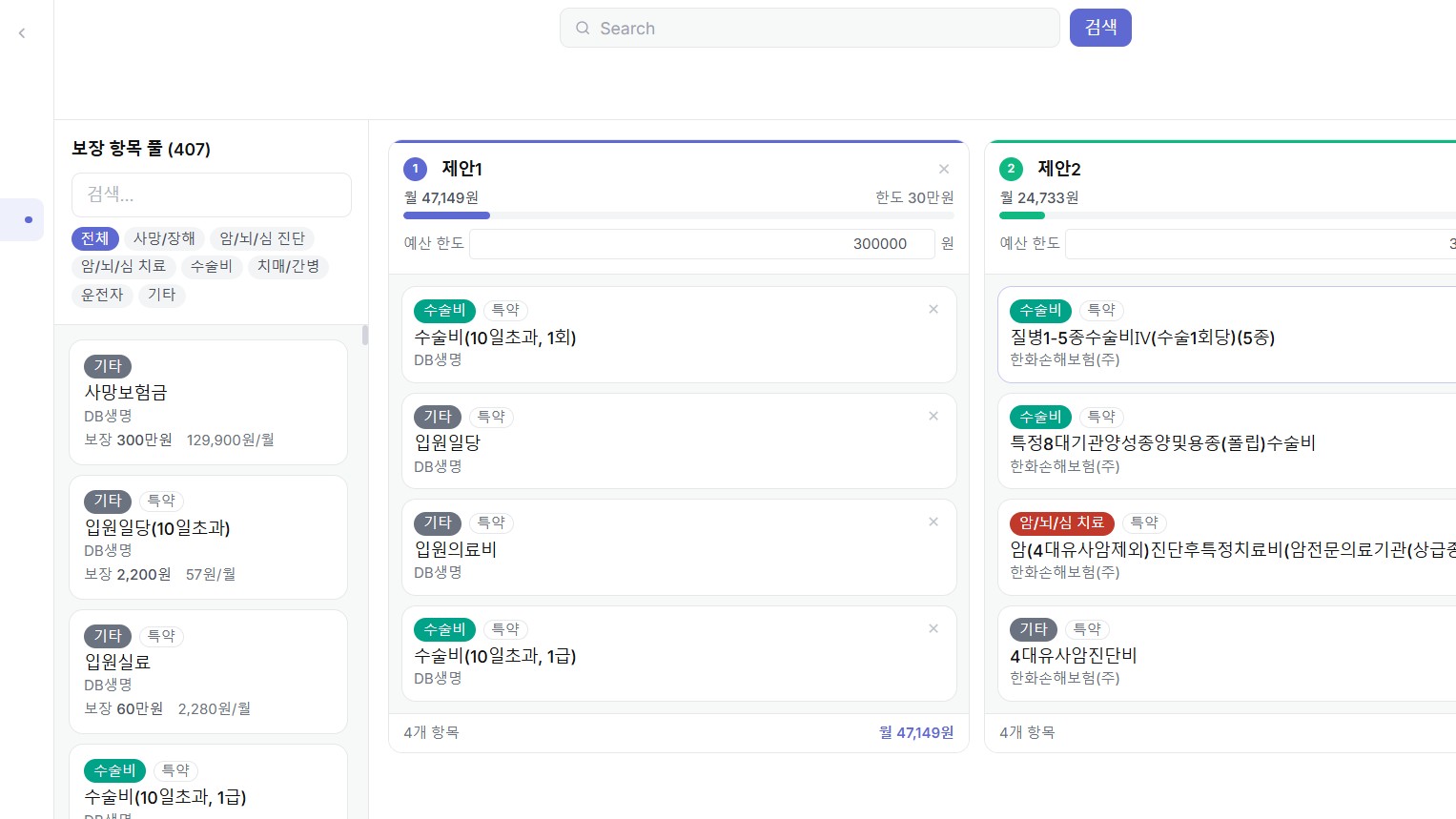Remove 수술비(10일초과, 1회) from 제안1

click(x=933, y=309)
